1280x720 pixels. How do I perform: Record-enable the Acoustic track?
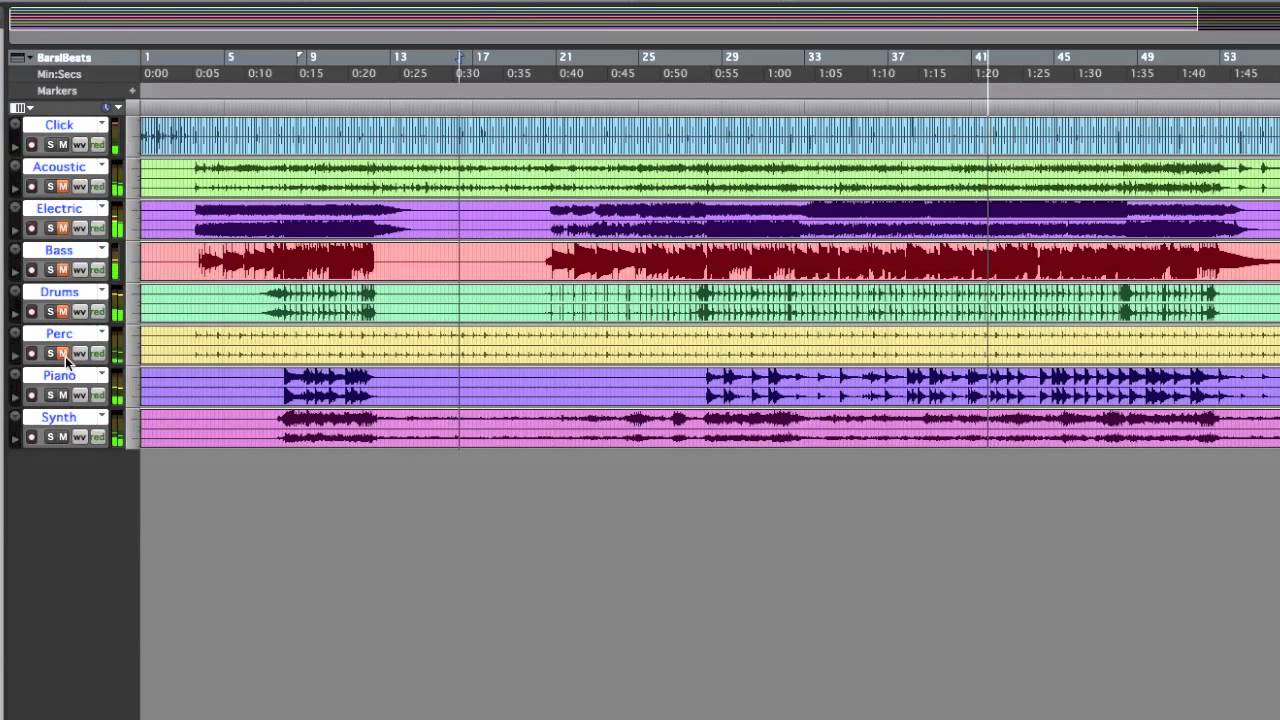[x=31, y=187]
